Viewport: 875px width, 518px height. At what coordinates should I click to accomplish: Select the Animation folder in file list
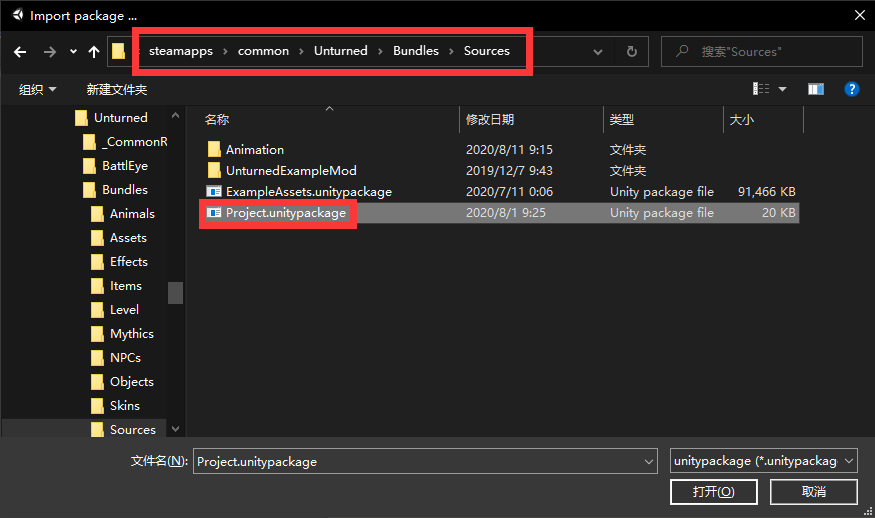tap(254, 150)
